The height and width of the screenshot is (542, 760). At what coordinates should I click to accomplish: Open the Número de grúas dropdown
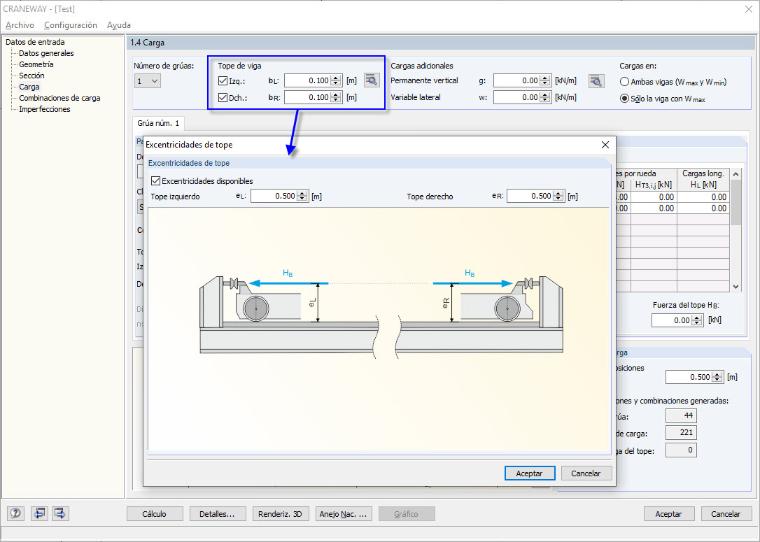point(147,81)
